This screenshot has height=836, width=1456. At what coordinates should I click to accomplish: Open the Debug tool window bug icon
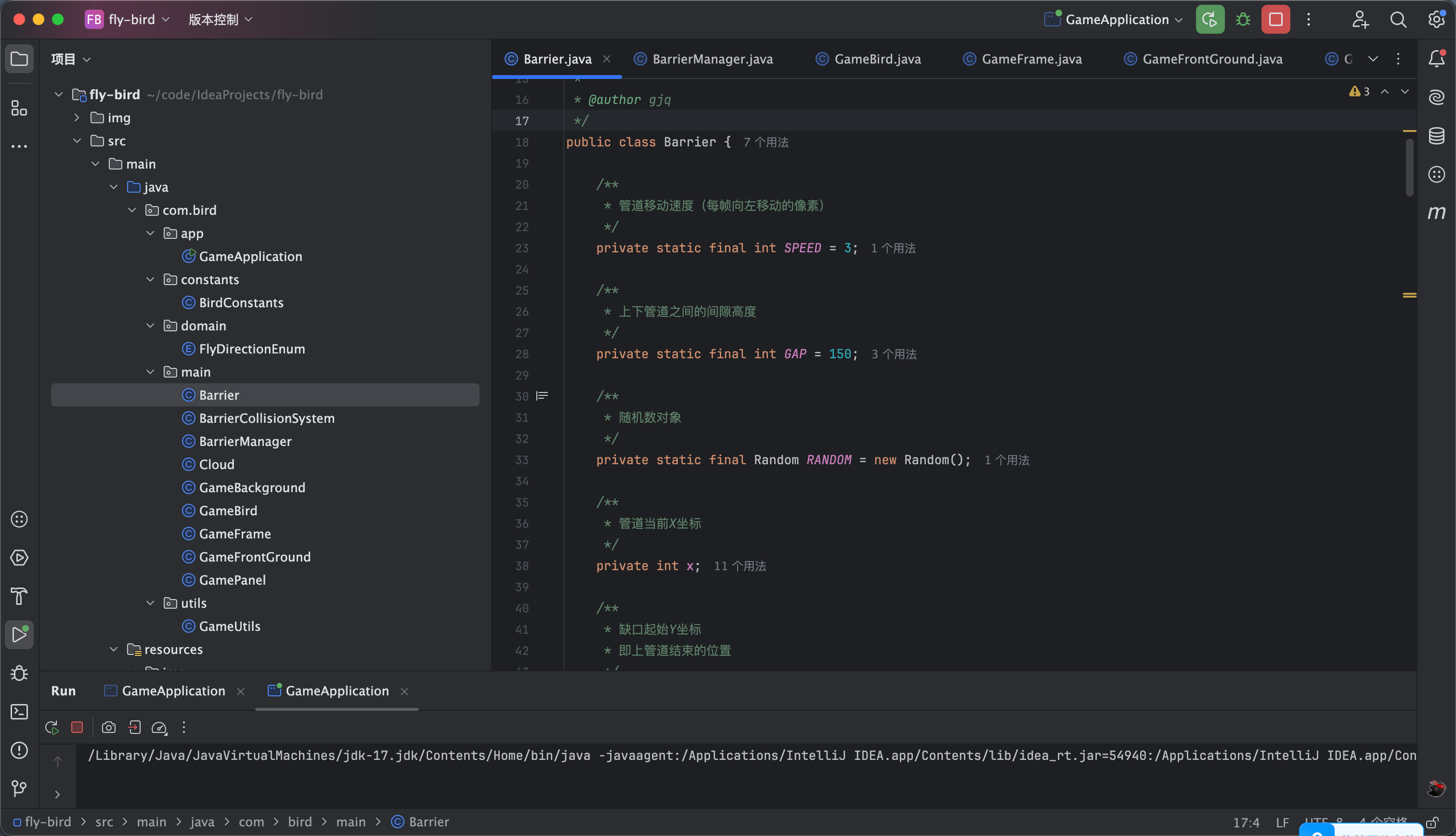tap(19, 673)
